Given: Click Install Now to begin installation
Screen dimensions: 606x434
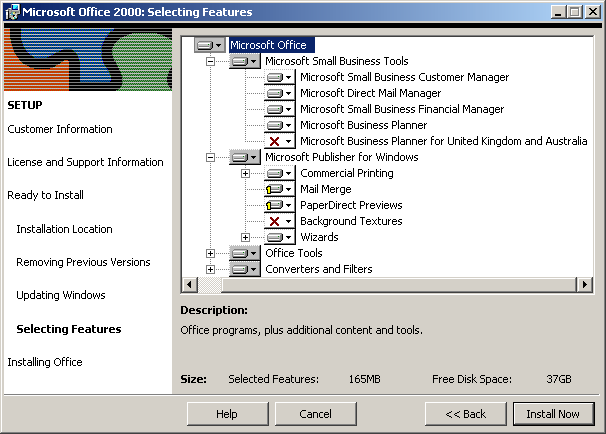Looking at the screenshot, I should [x=553, y=414].
